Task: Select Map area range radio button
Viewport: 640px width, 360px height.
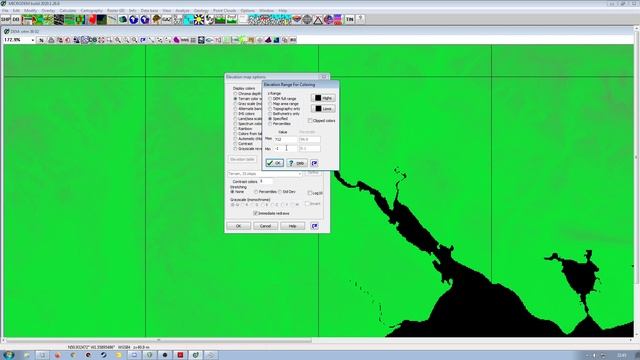Action: click(x=270, y=104)
